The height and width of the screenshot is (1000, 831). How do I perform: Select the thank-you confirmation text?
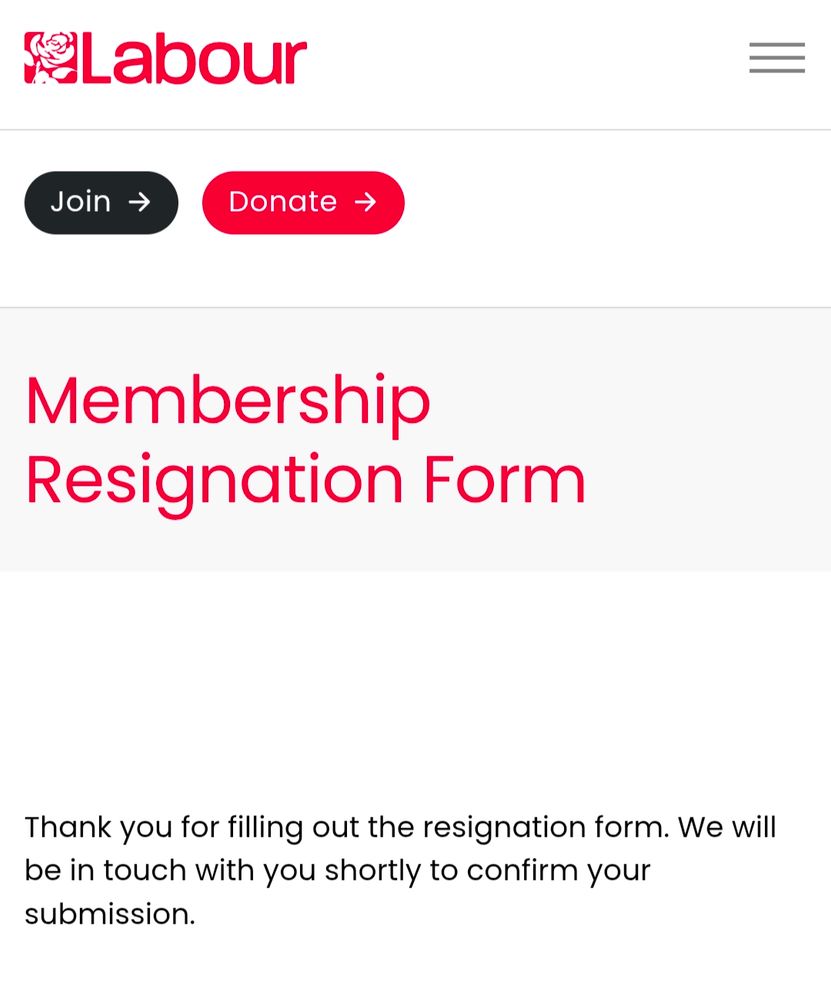click(400, 870)
